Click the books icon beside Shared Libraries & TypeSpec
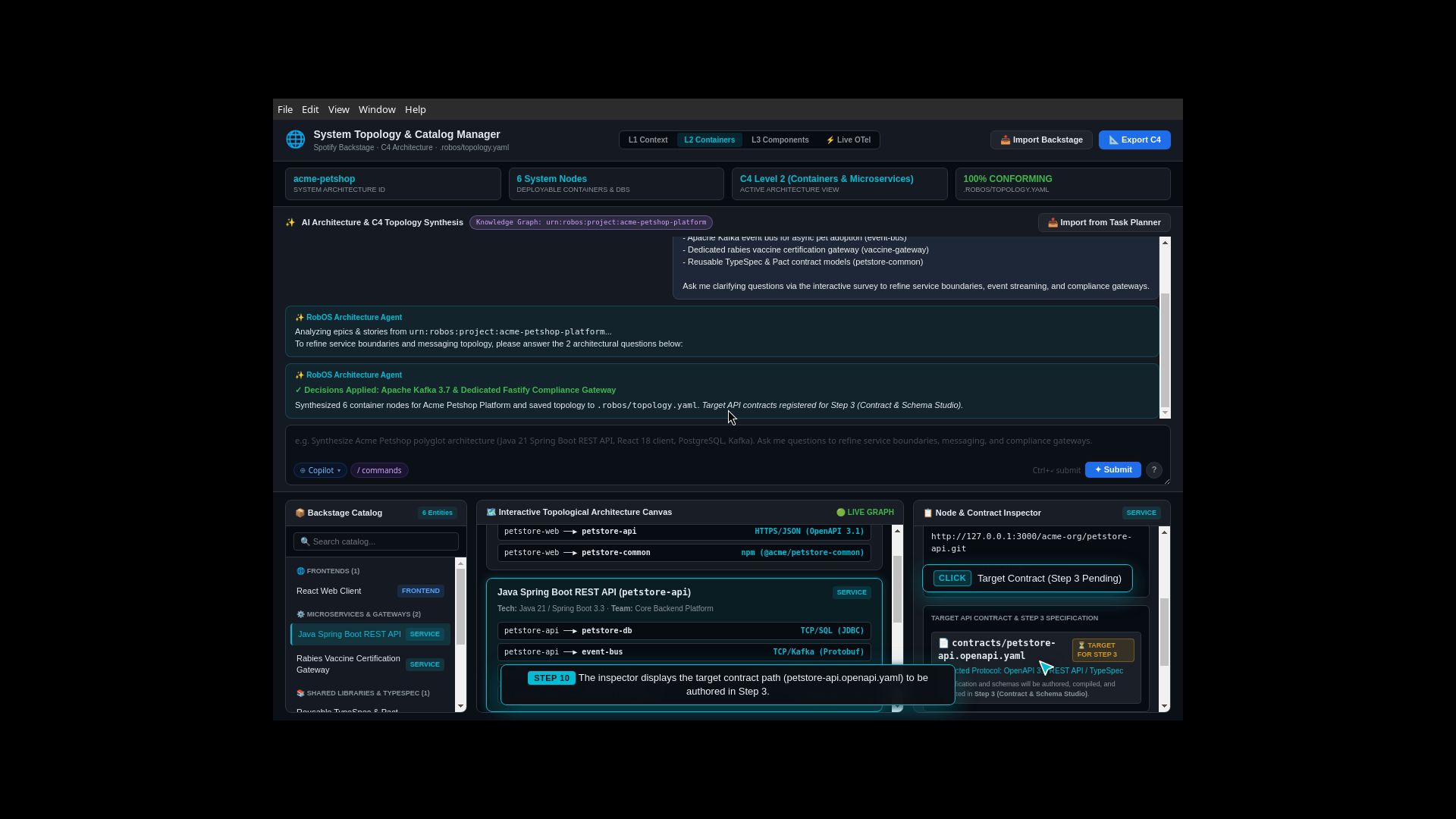 300,693
